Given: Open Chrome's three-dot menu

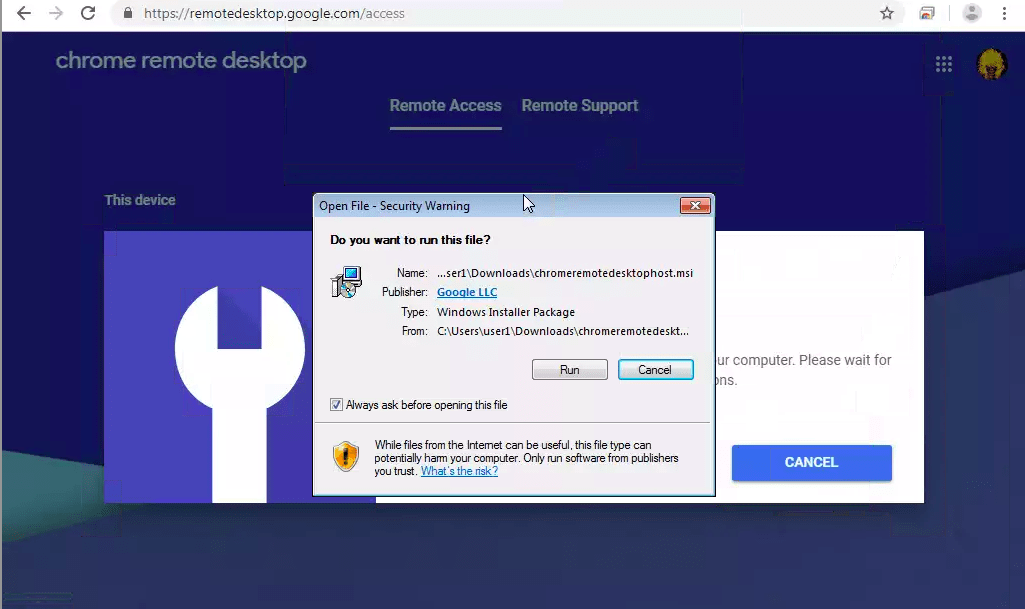Looking at the screenshot, I should [1004, 13].
